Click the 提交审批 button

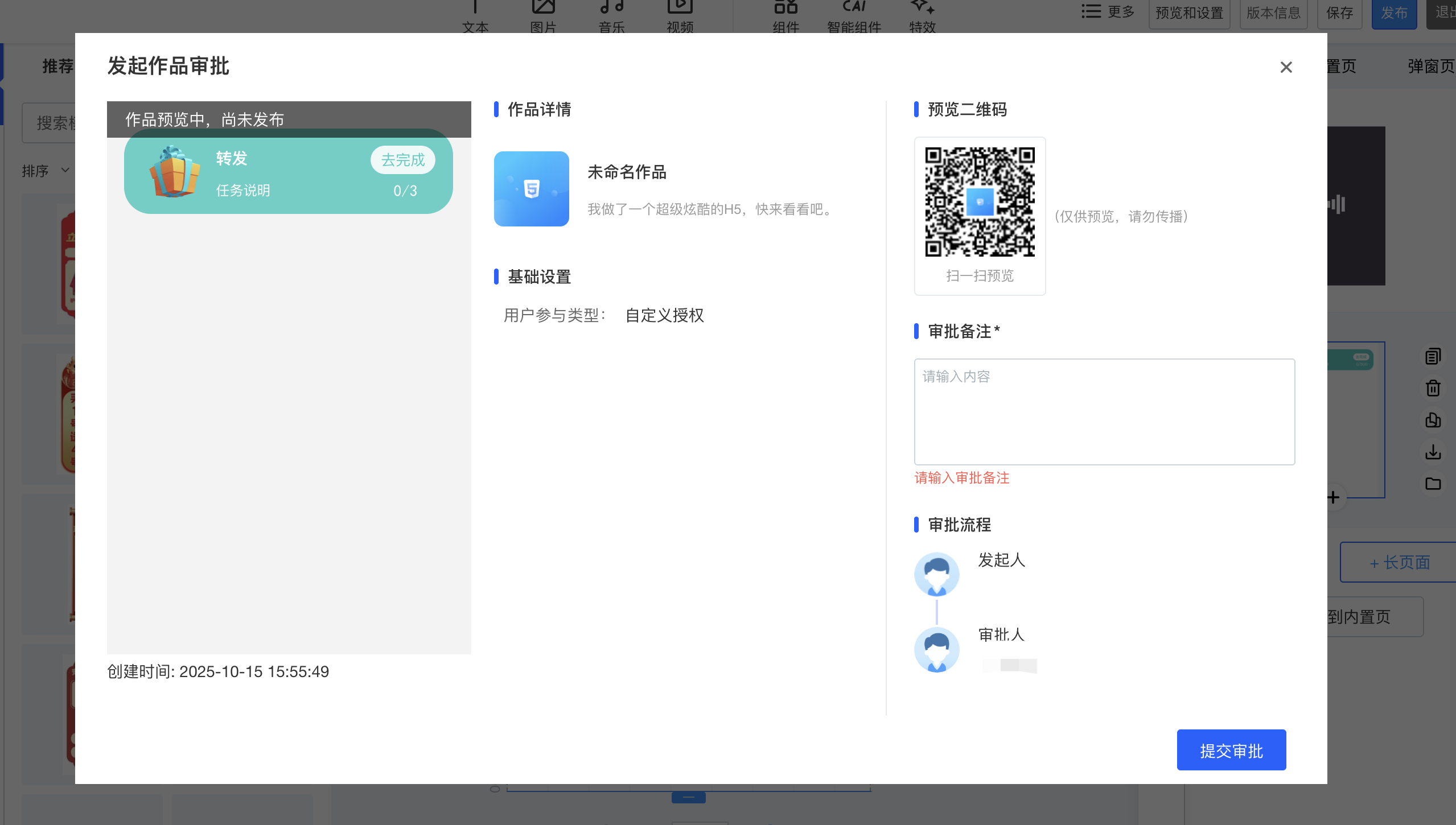point(1231,750)
